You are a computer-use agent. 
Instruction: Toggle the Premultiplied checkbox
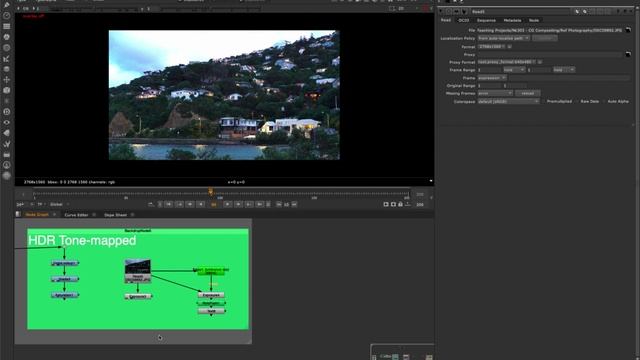[x=544, y=101]
